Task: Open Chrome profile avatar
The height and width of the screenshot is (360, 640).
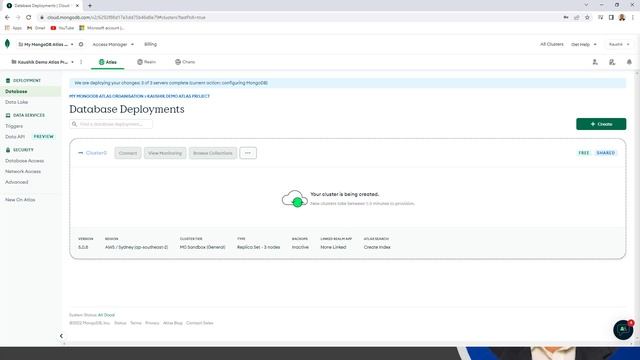Action: 622,17
